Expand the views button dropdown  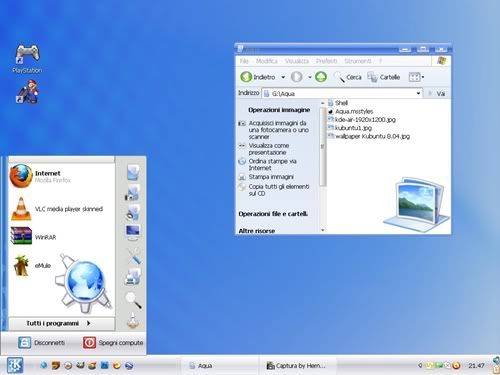(423, 77)
